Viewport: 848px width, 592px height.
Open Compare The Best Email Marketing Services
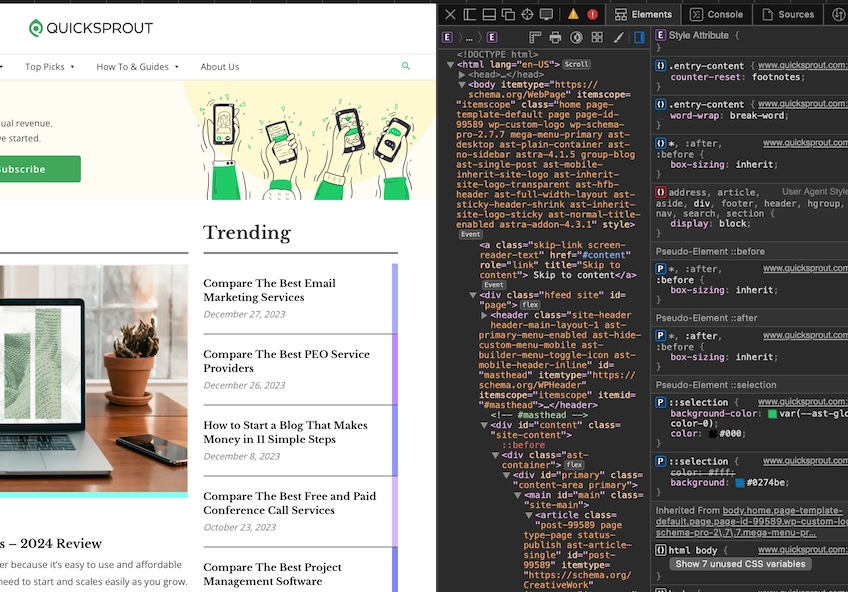pos(269,290)
